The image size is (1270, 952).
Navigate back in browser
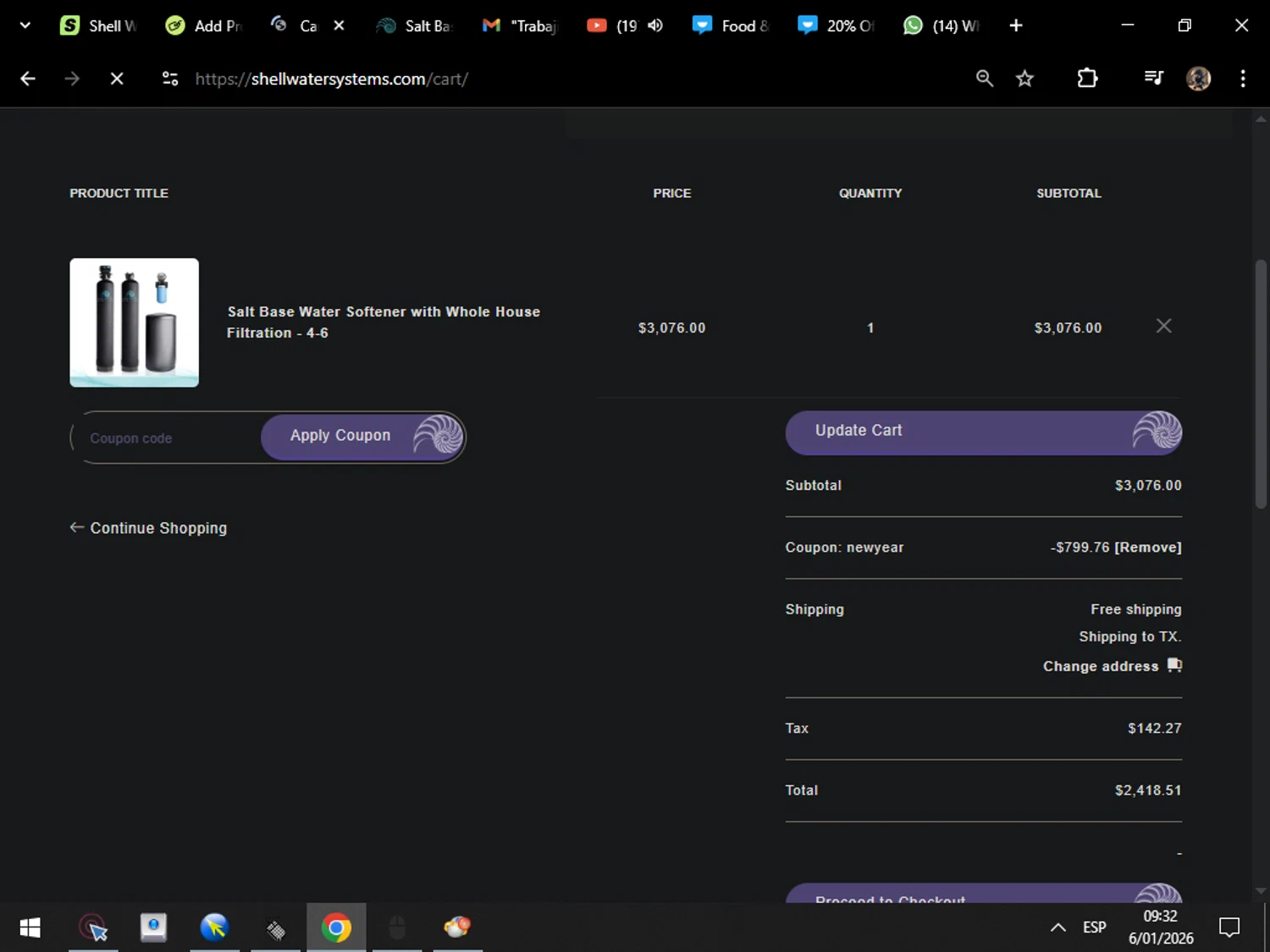pos(28,79)
